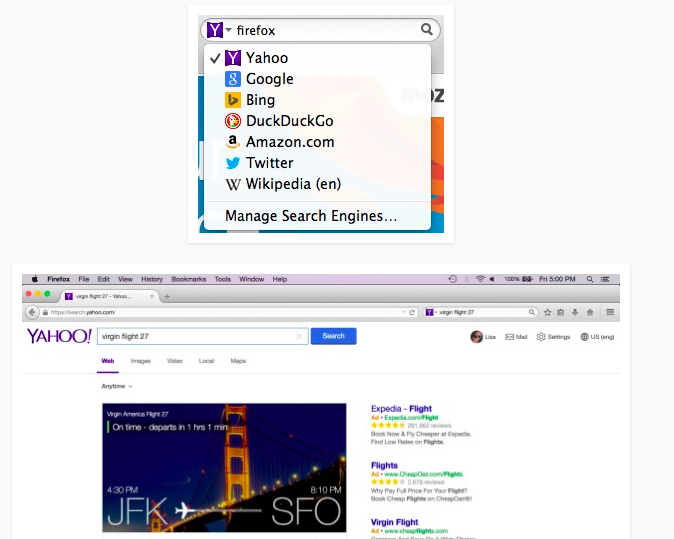Open the File menu
The height and width of the screenshot is (539, 674).
tap(84, 279)
